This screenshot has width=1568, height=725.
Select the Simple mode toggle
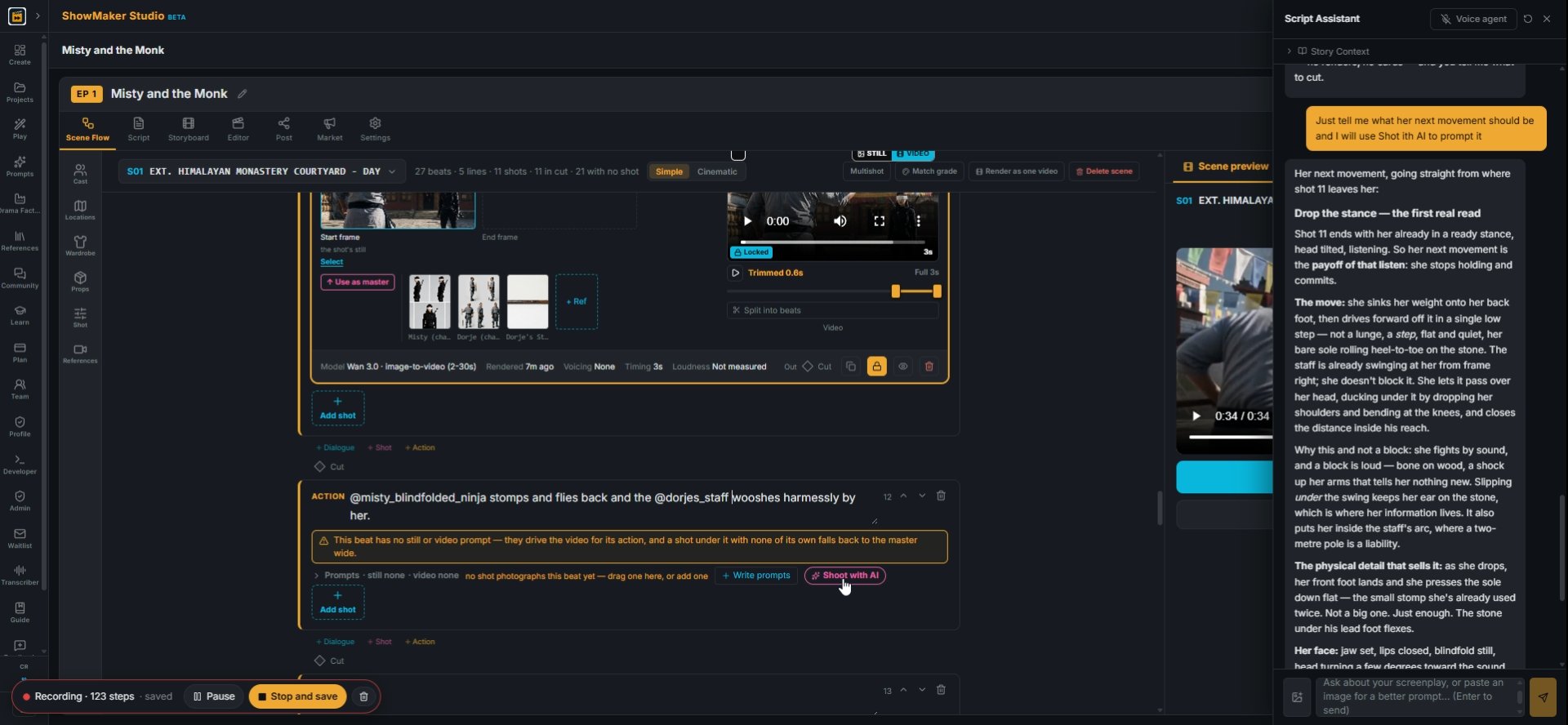point(669,171)
